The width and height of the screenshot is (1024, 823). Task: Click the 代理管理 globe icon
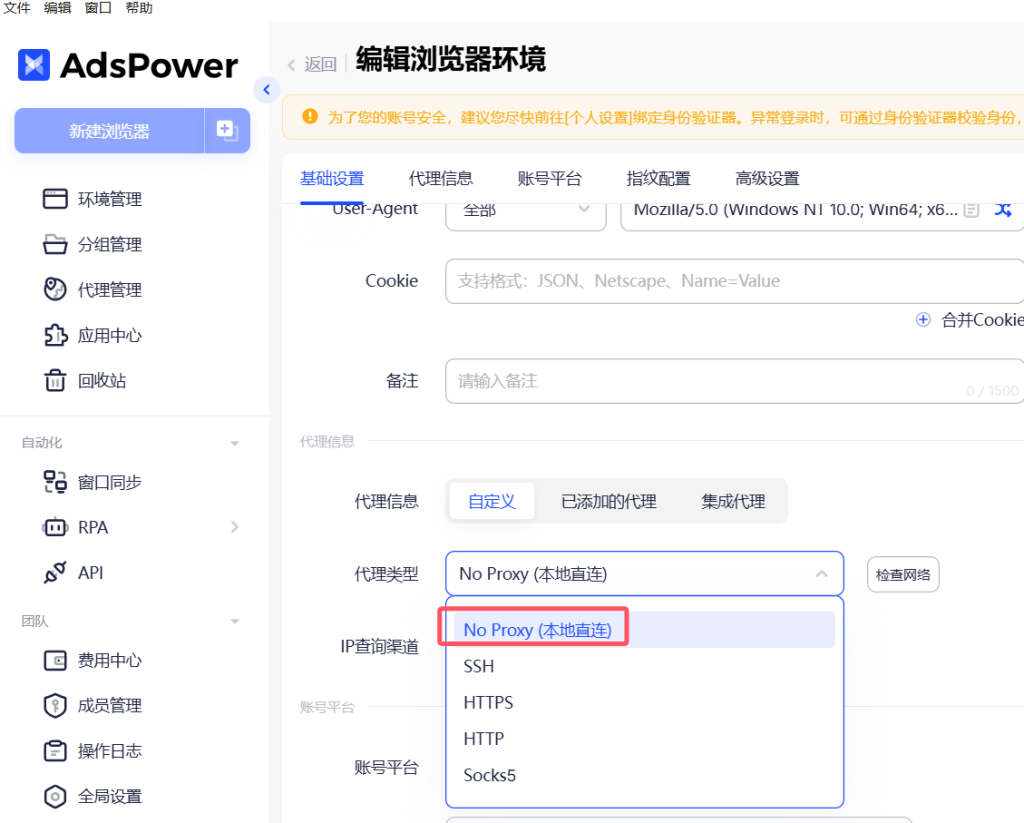click(55, 290)
